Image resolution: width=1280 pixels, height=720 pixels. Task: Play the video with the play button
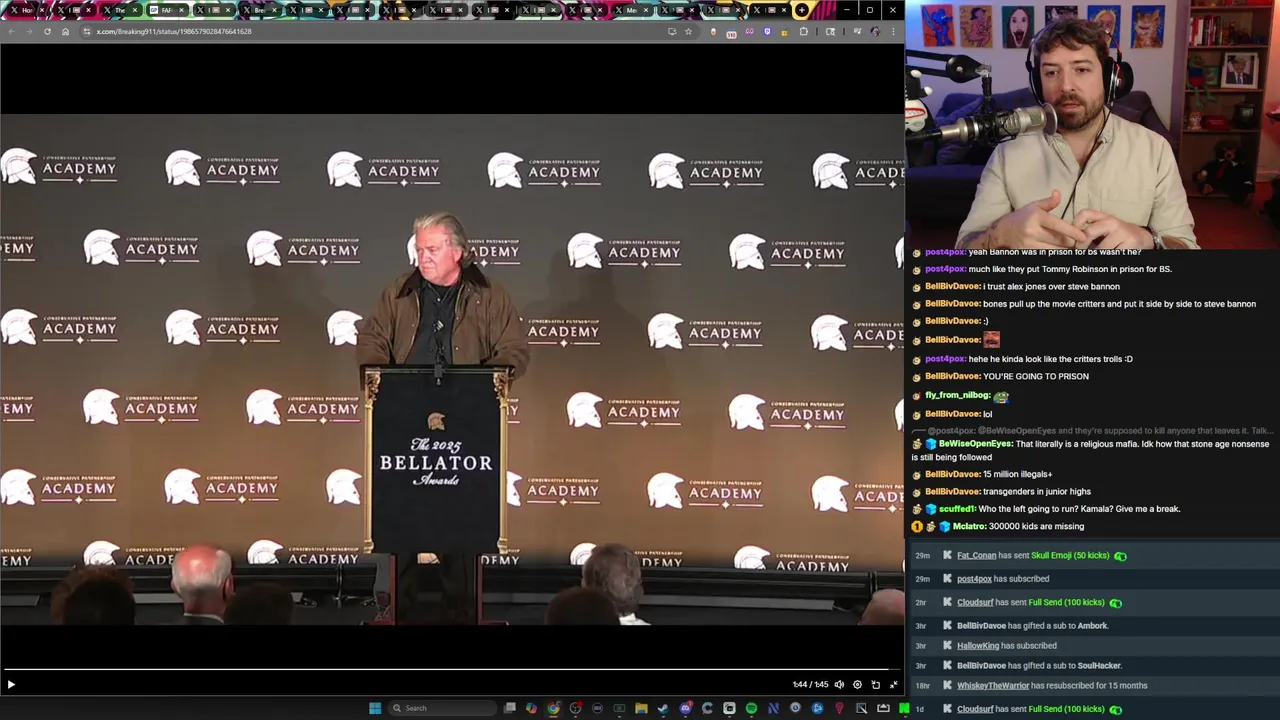11,685
